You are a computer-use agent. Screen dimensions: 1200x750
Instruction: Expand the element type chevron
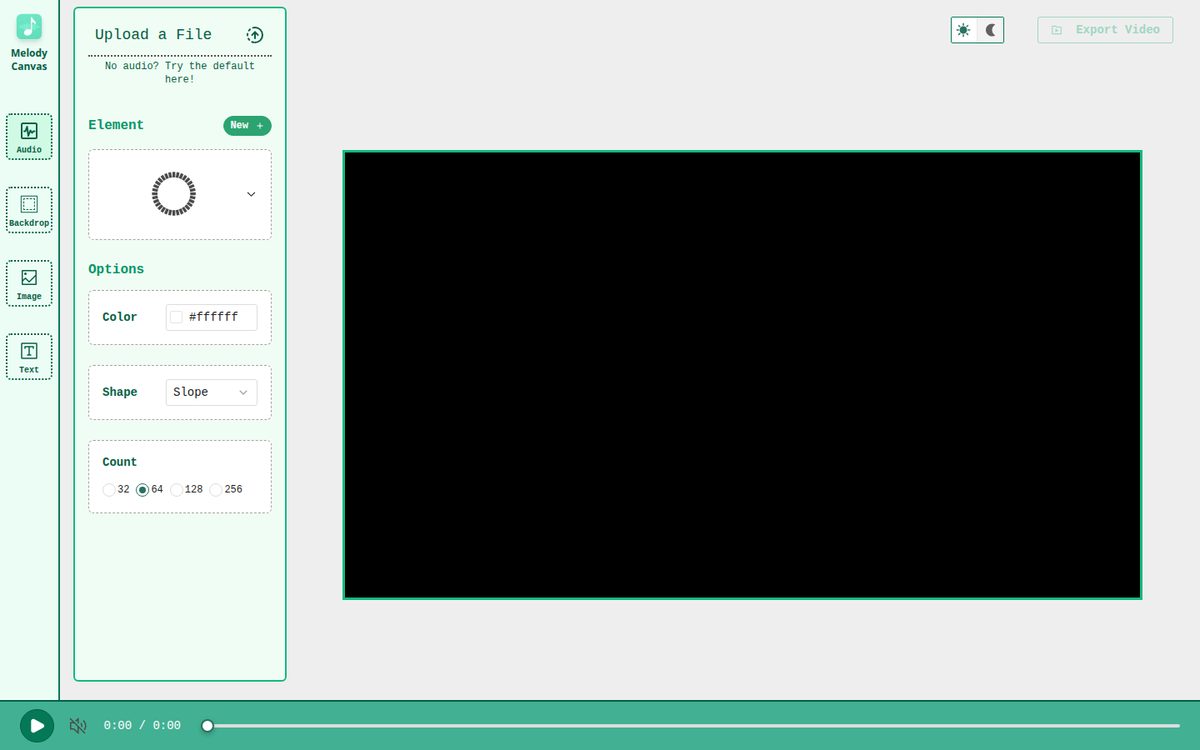[x=251, y=194]
